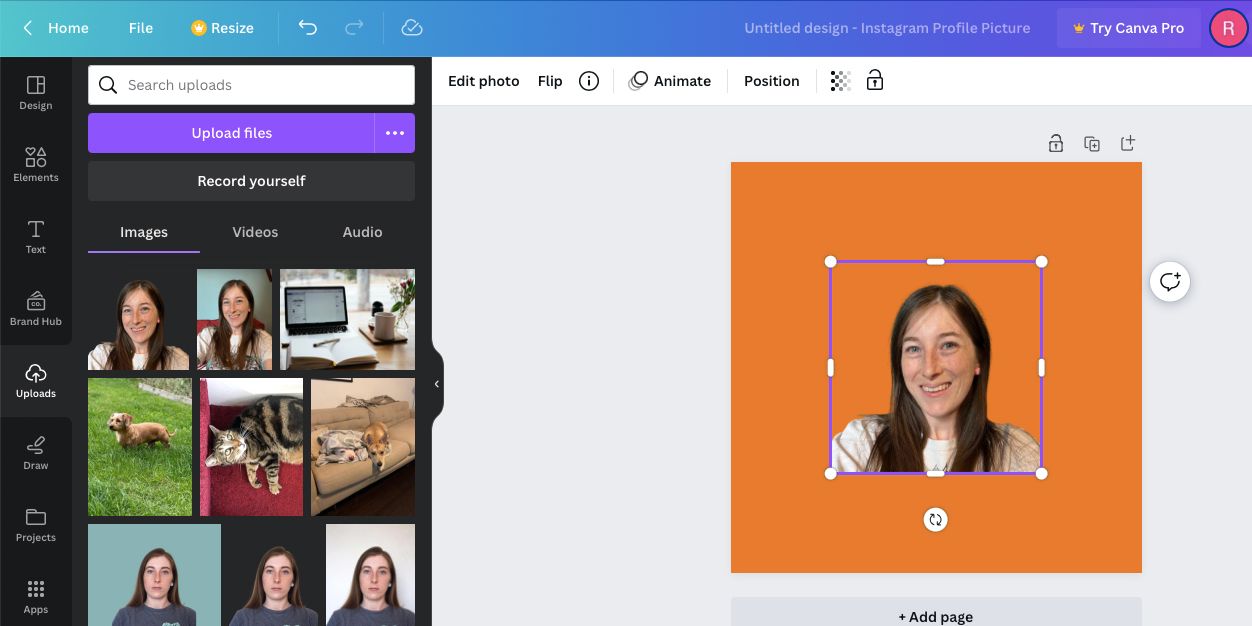Image resolution: width=1252 pixels, height=626 pixels.
Task: Click the redo arrow icon
Action: pos(354,28)
